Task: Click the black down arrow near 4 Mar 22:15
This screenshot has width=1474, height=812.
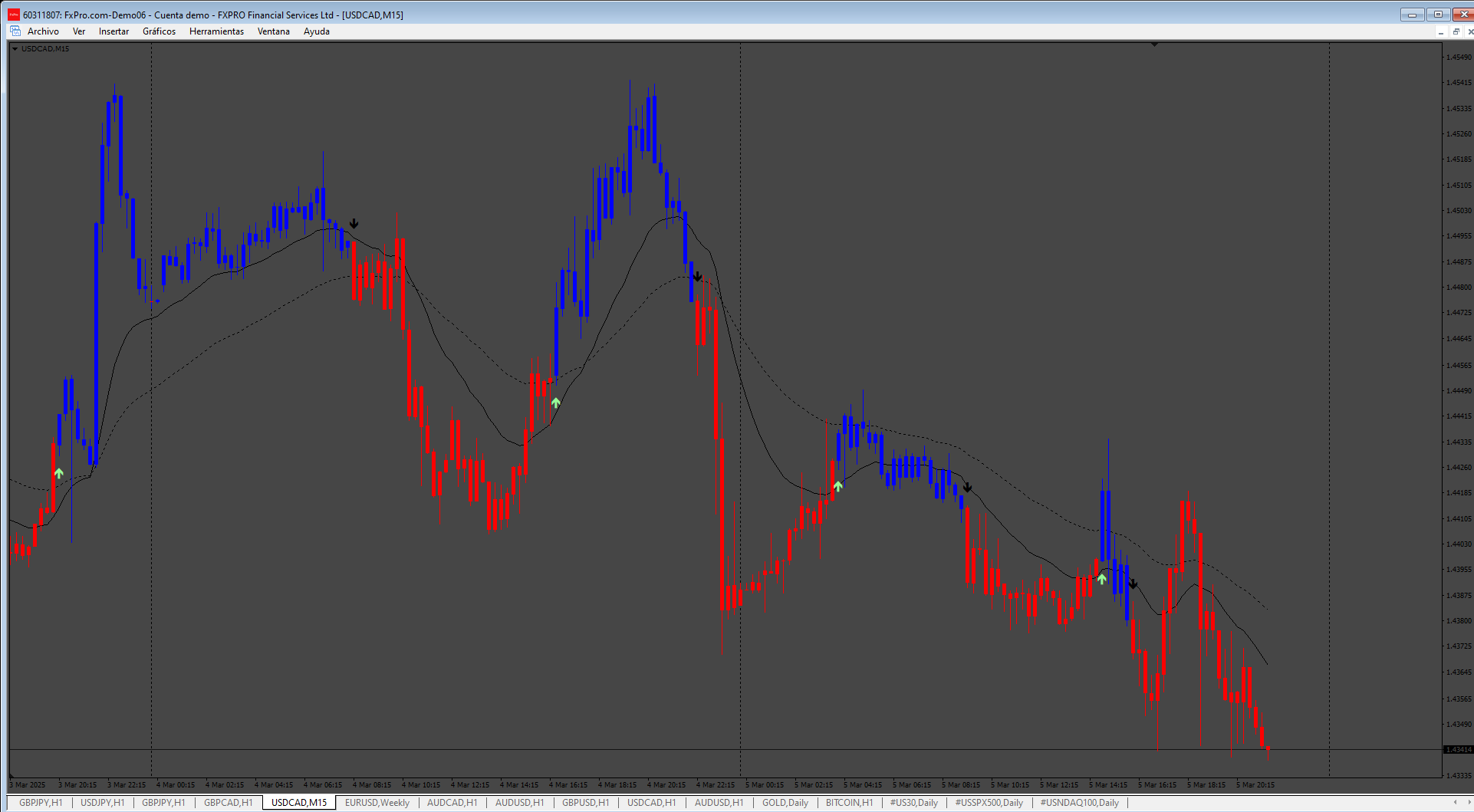Action: 697,277
